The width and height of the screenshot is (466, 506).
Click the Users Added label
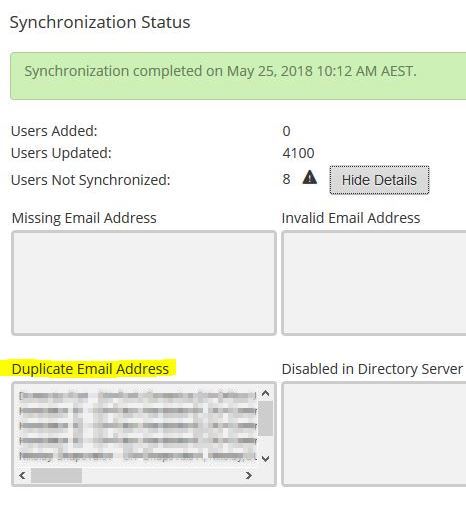[54, 131]
